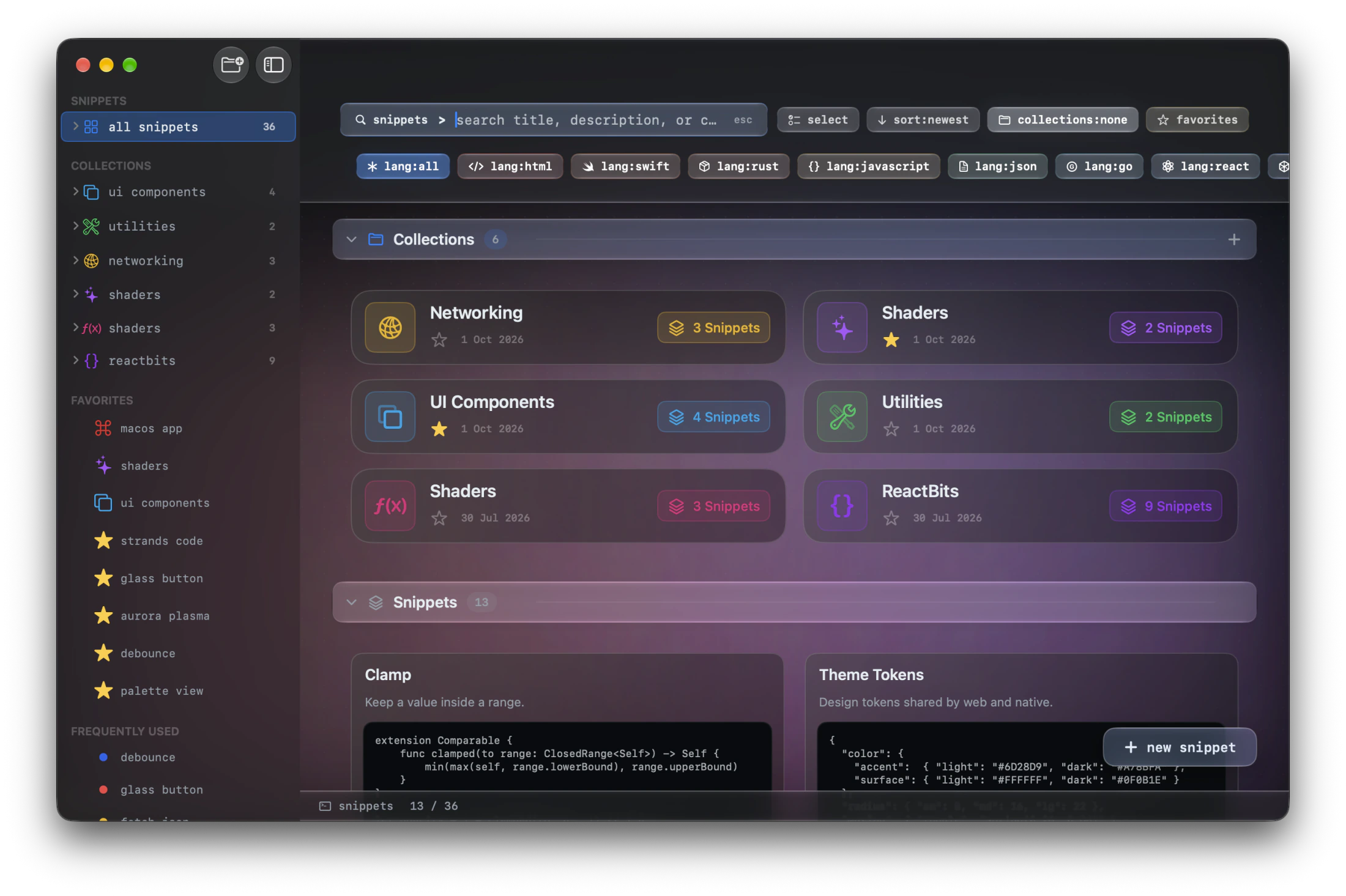Click the ReactBits curly braces icon tile
Image resolution: width=1346 pixels, height=896 pixels.
[x=842, y=506]
